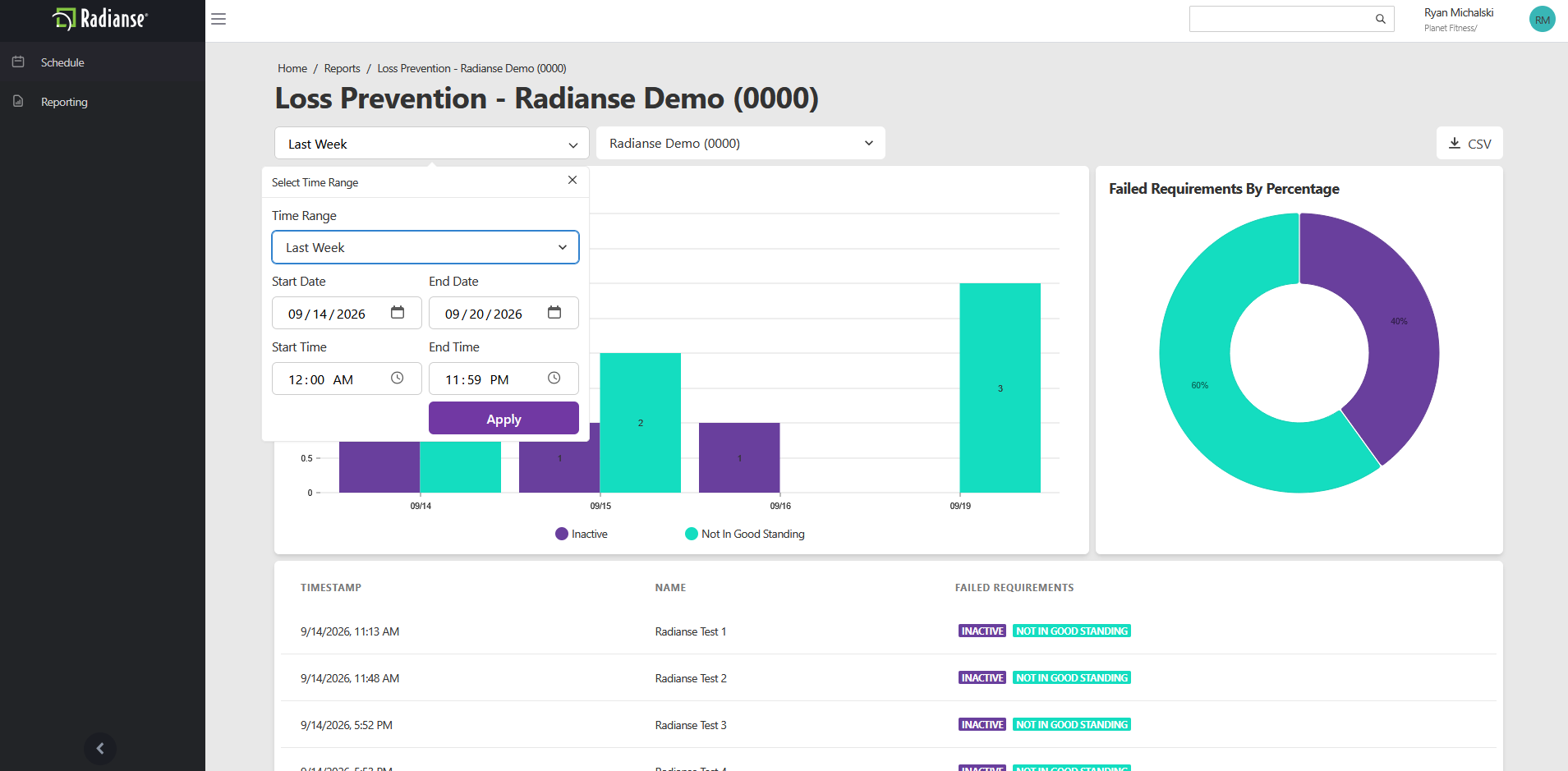The image size is (1568, 771).
Task: Open Schedule in the sidebar
Action: tap(62, 62)
